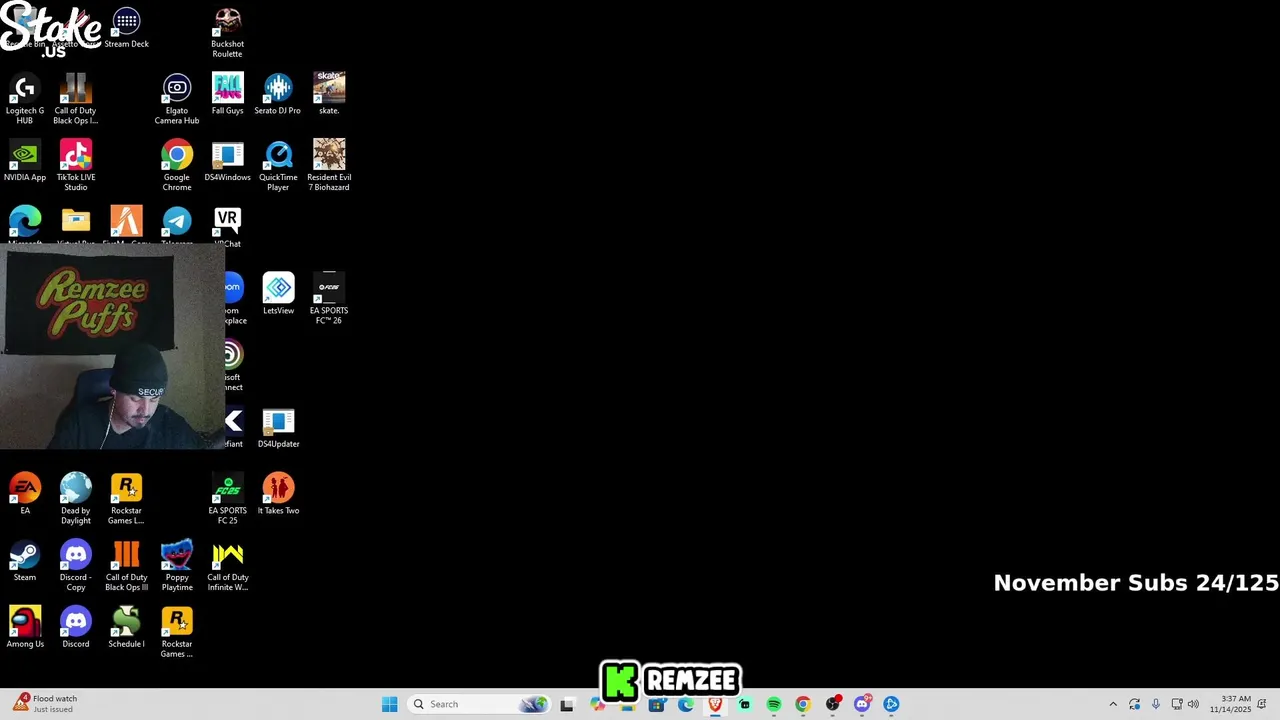Launch Resident Evil 7 Biohazard icon

tap(329, 165)
